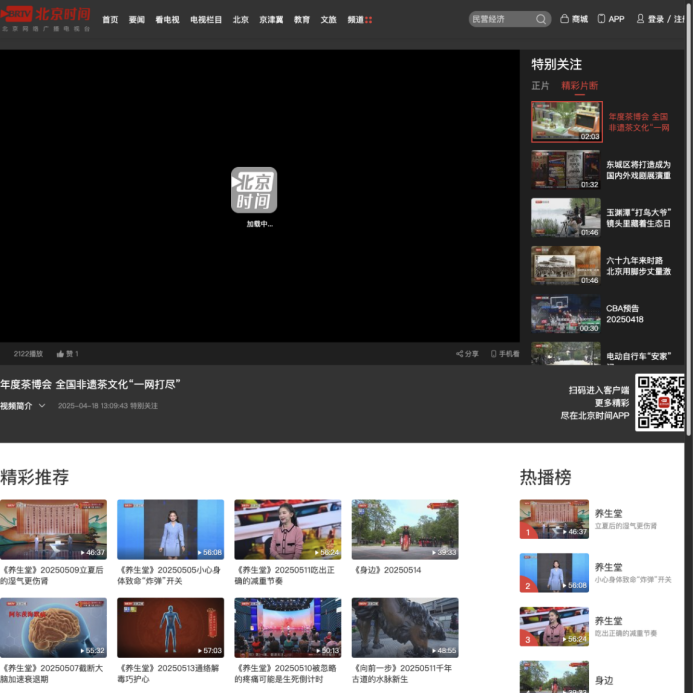
Task: Play 六十九年来时路 clip thumbnail
Action: [x=566, y=265]
